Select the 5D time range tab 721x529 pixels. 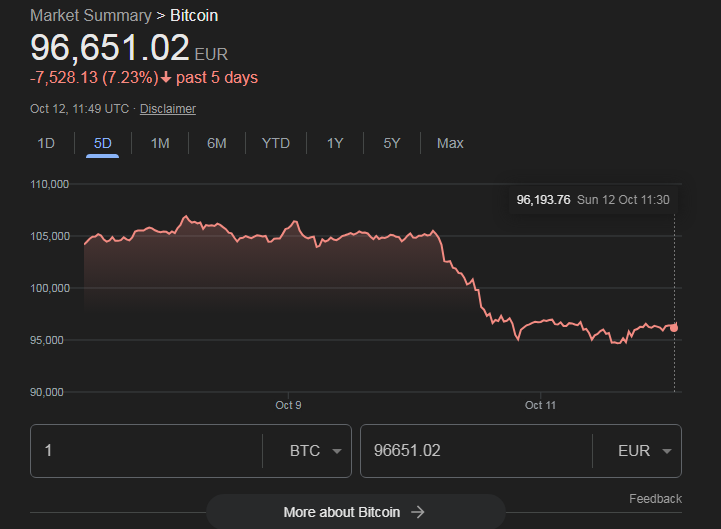[103, 143]
